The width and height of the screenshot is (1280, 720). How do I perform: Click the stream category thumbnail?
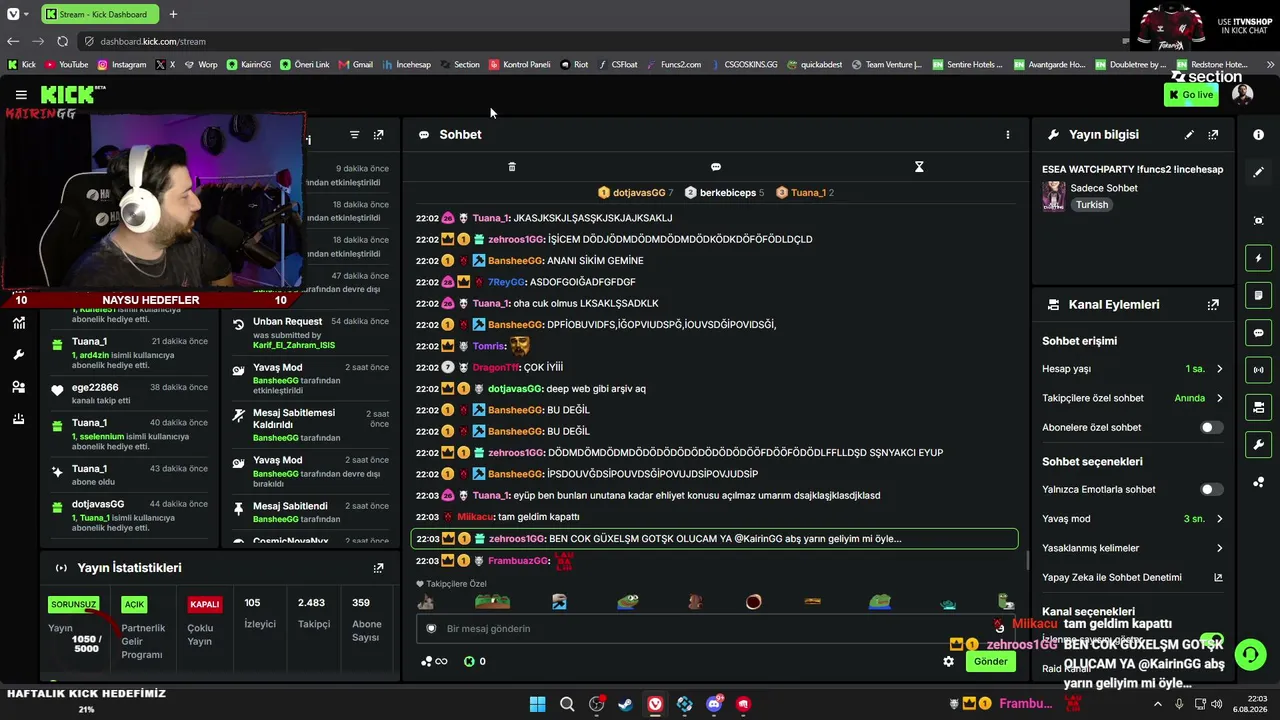pos(1054,196)
